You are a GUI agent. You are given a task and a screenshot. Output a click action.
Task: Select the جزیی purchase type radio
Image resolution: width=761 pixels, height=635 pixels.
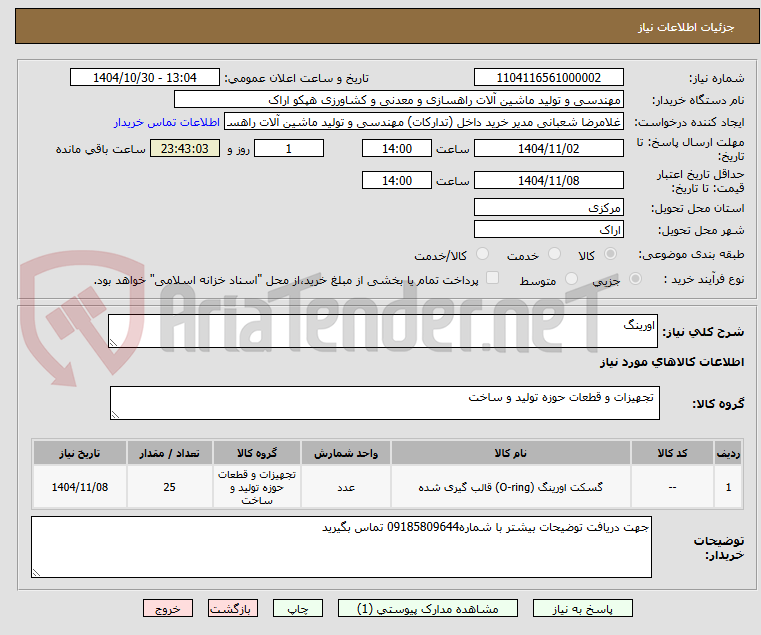[635, 279]
